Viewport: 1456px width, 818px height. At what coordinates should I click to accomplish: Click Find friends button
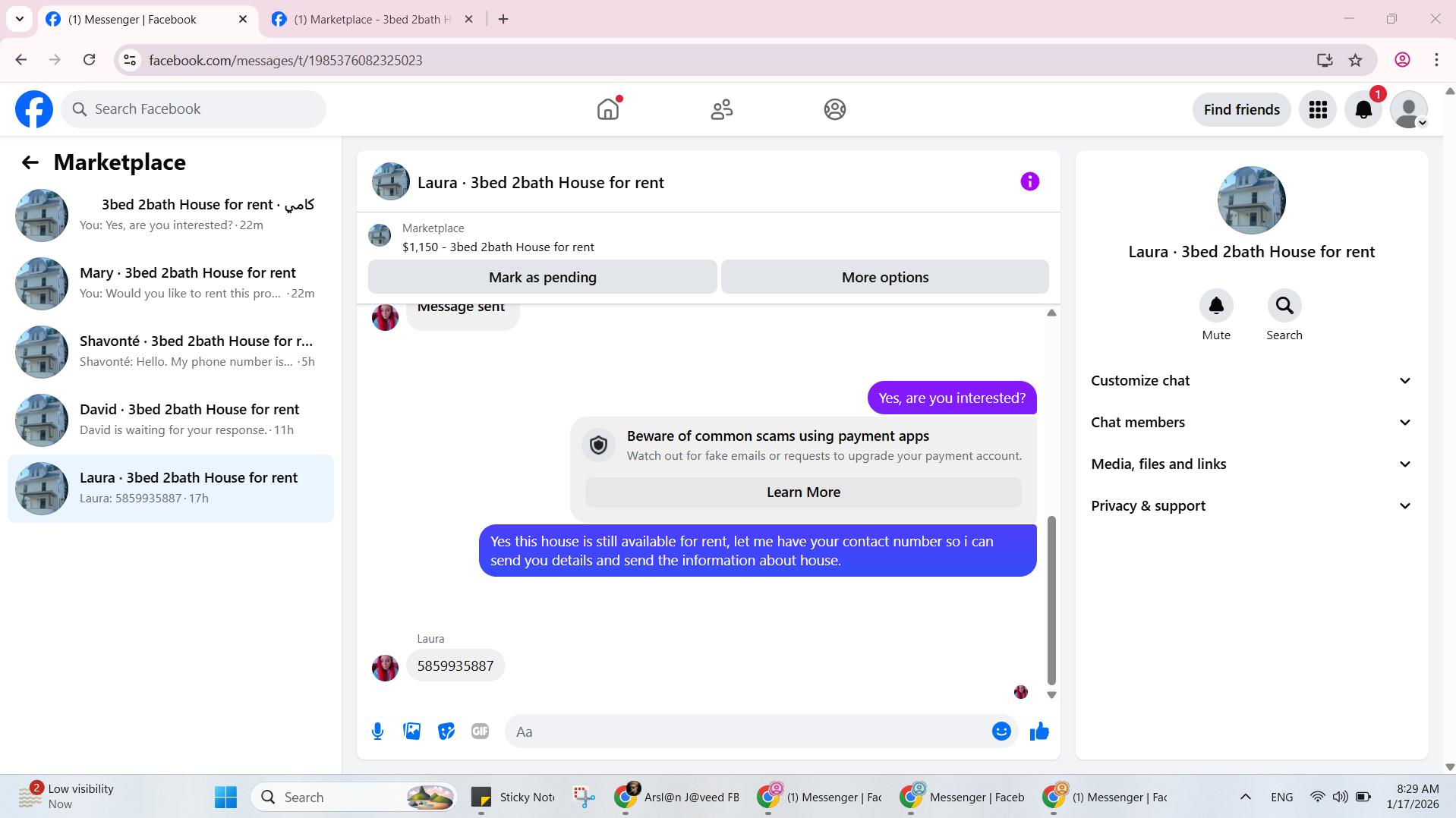coord(1241,109)
